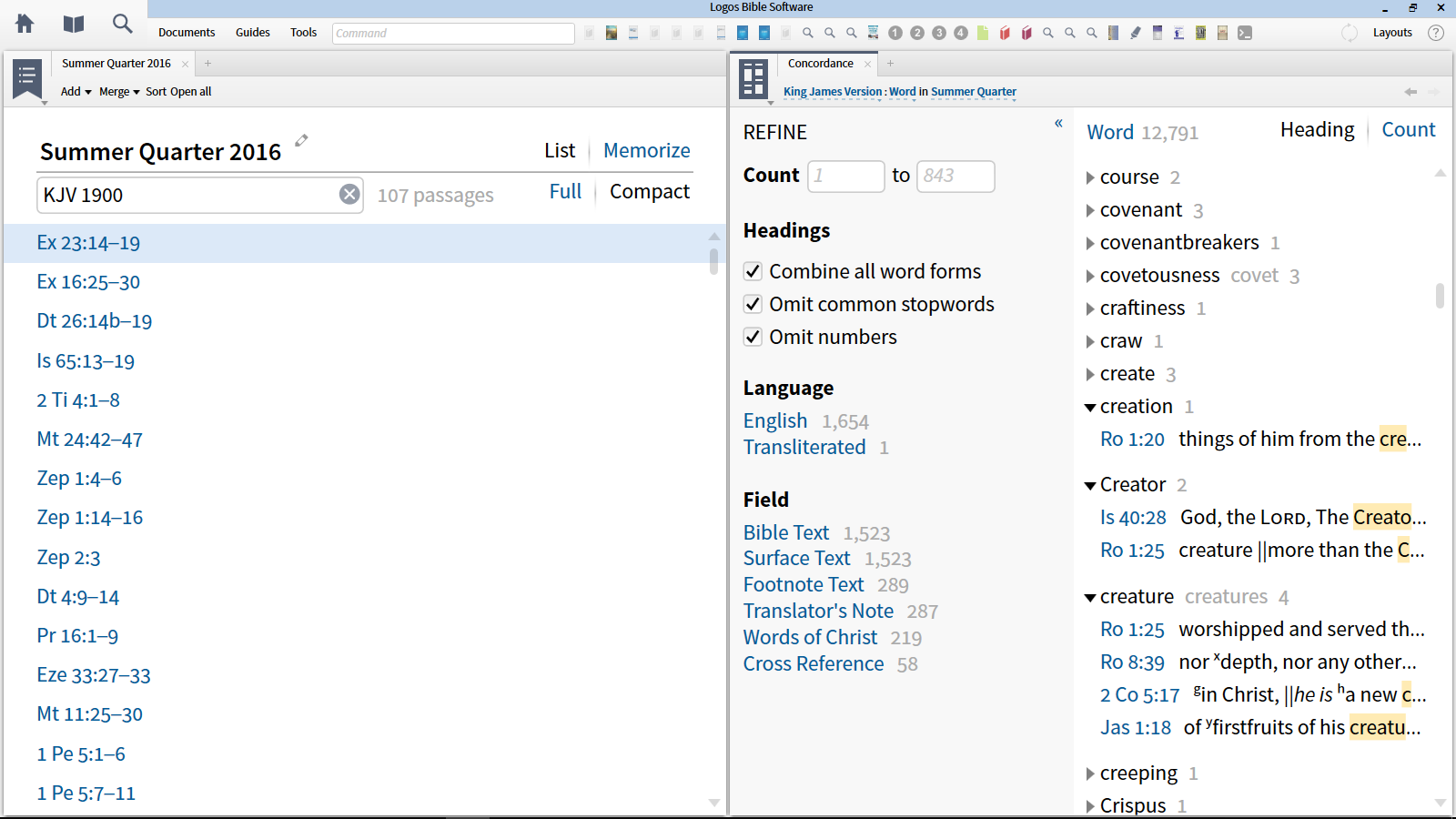This screenshot has height=819, width=1456.
Task: Click the shortcut icon numbered 2
Action: point(917,33)
